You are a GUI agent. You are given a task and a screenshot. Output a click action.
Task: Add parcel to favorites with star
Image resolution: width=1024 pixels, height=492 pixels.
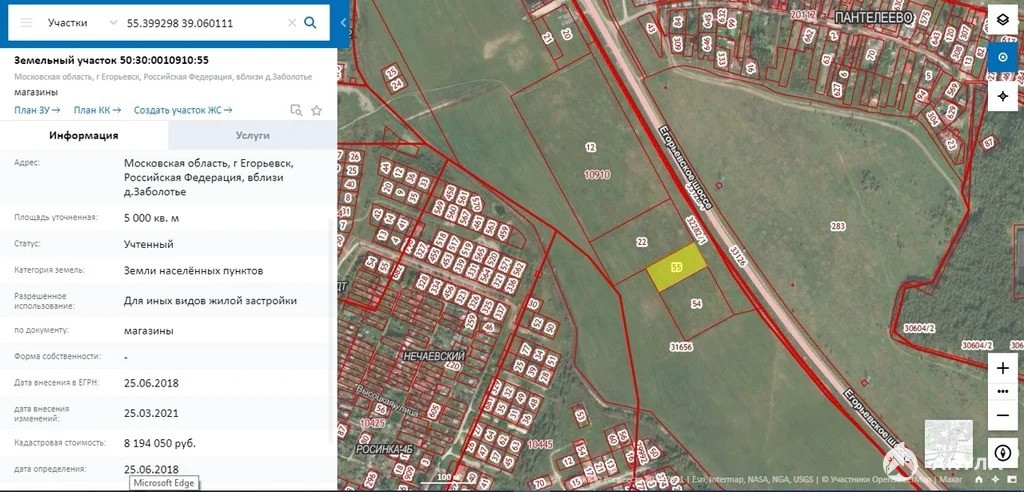tap(317, 110)
